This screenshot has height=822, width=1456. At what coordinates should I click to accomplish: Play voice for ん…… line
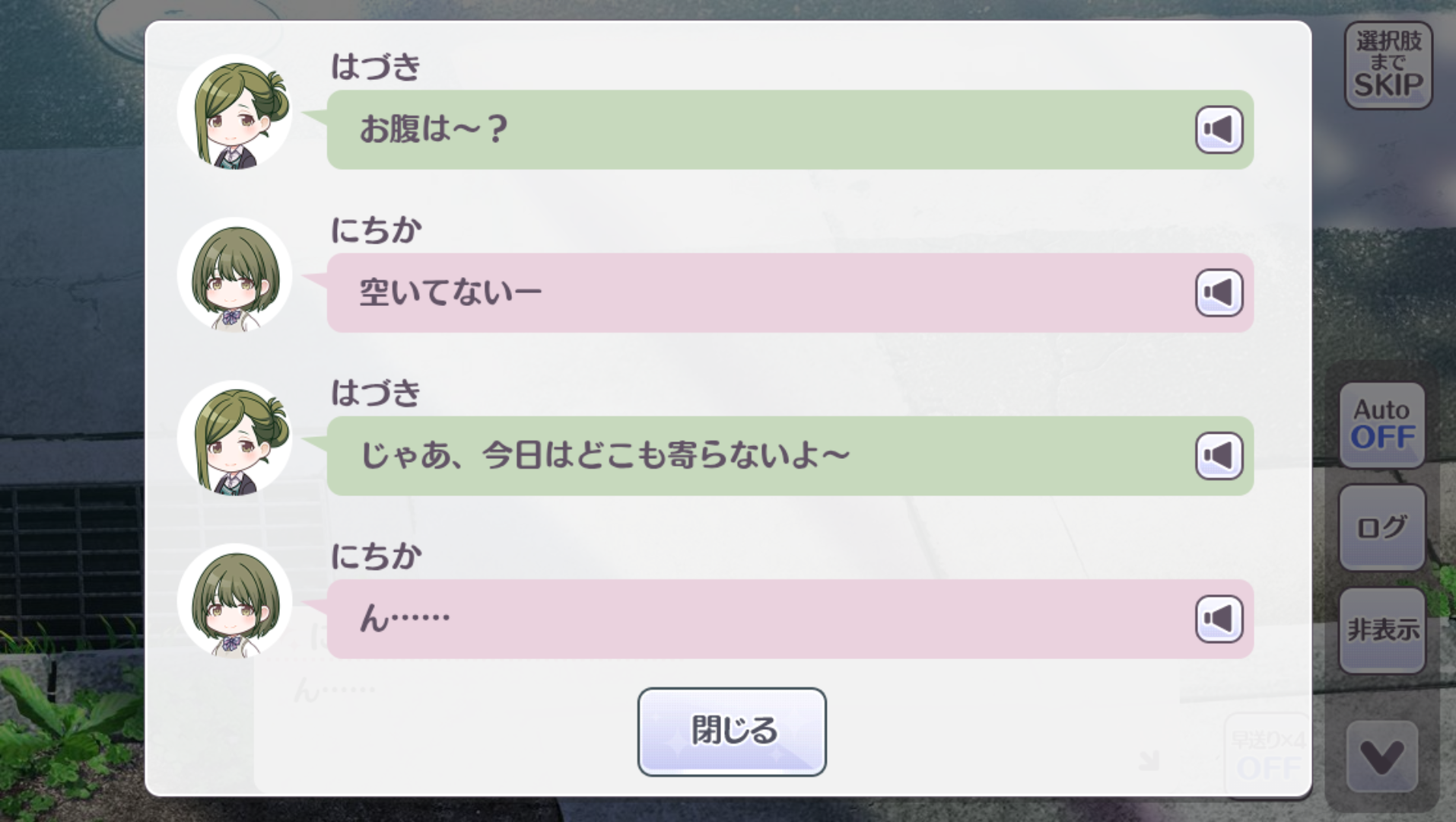pyautogui.click(x=1219, y=619)
